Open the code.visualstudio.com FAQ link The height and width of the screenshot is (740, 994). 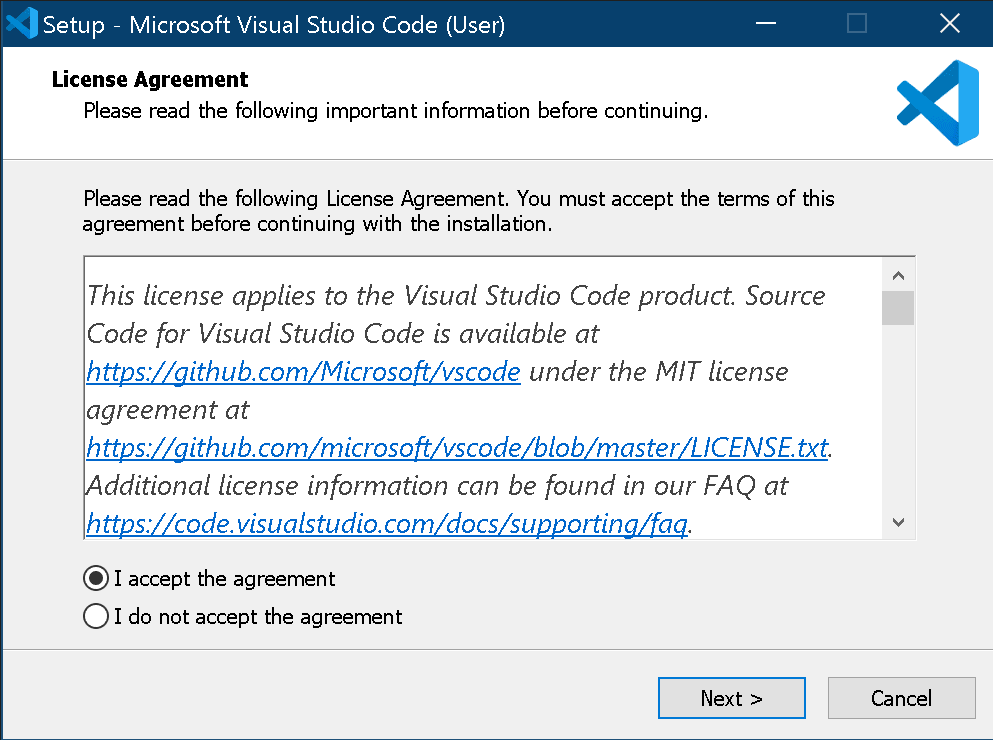[387, 524]
